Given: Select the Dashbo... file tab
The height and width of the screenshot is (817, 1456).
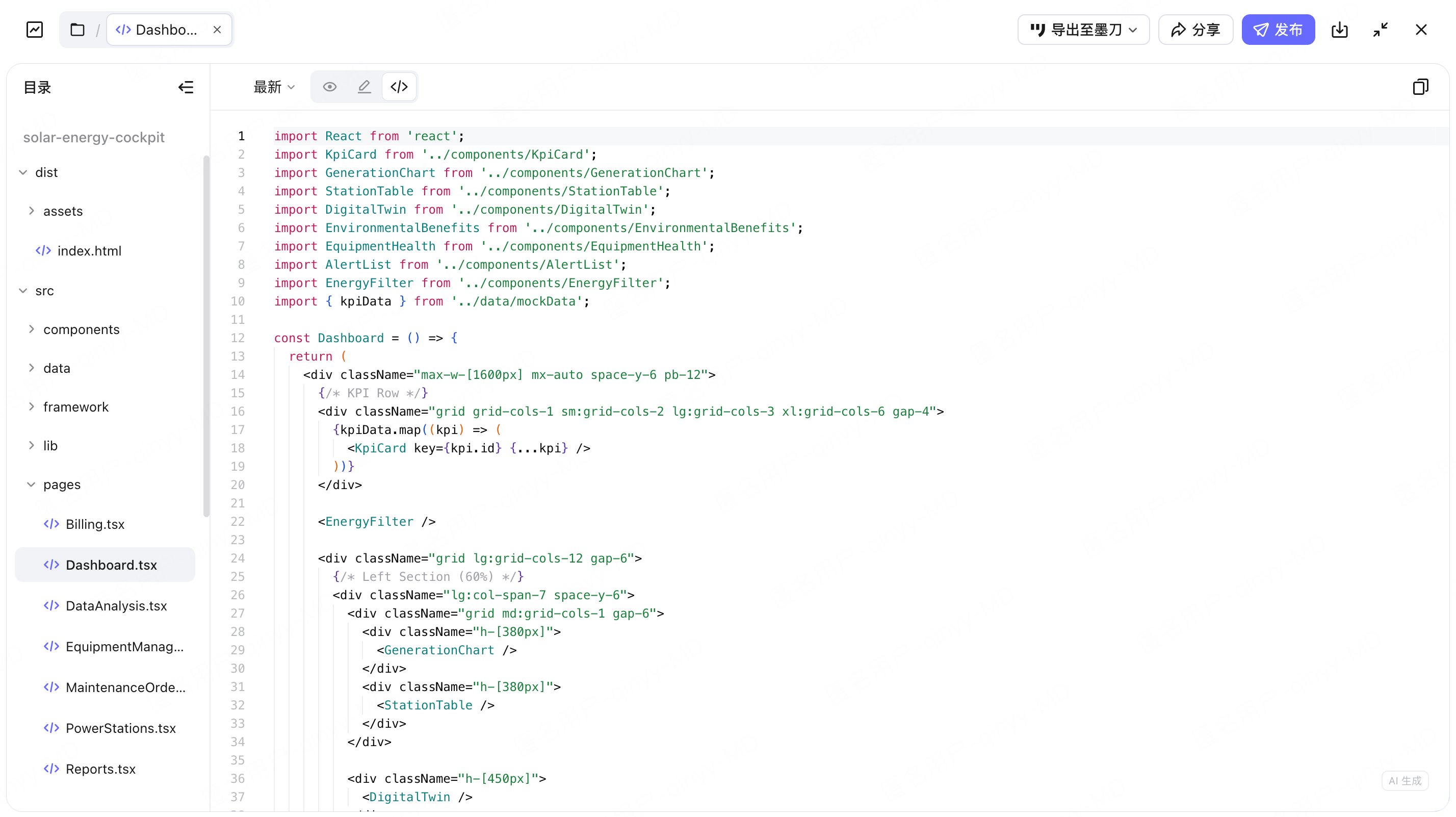Looking at the screenshot, I should pos(168,30).
